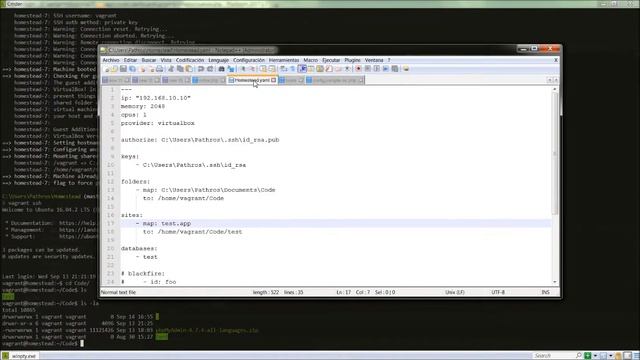640x360 pixels.
Task: Switch to the tab right of Homestead.yaml
Action: click(x=291, y=80)
